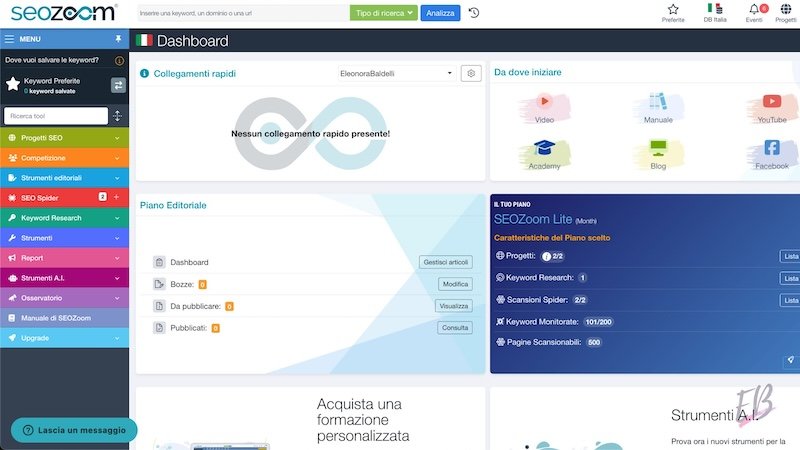Click the keyword save info icon

coord(119,60)
